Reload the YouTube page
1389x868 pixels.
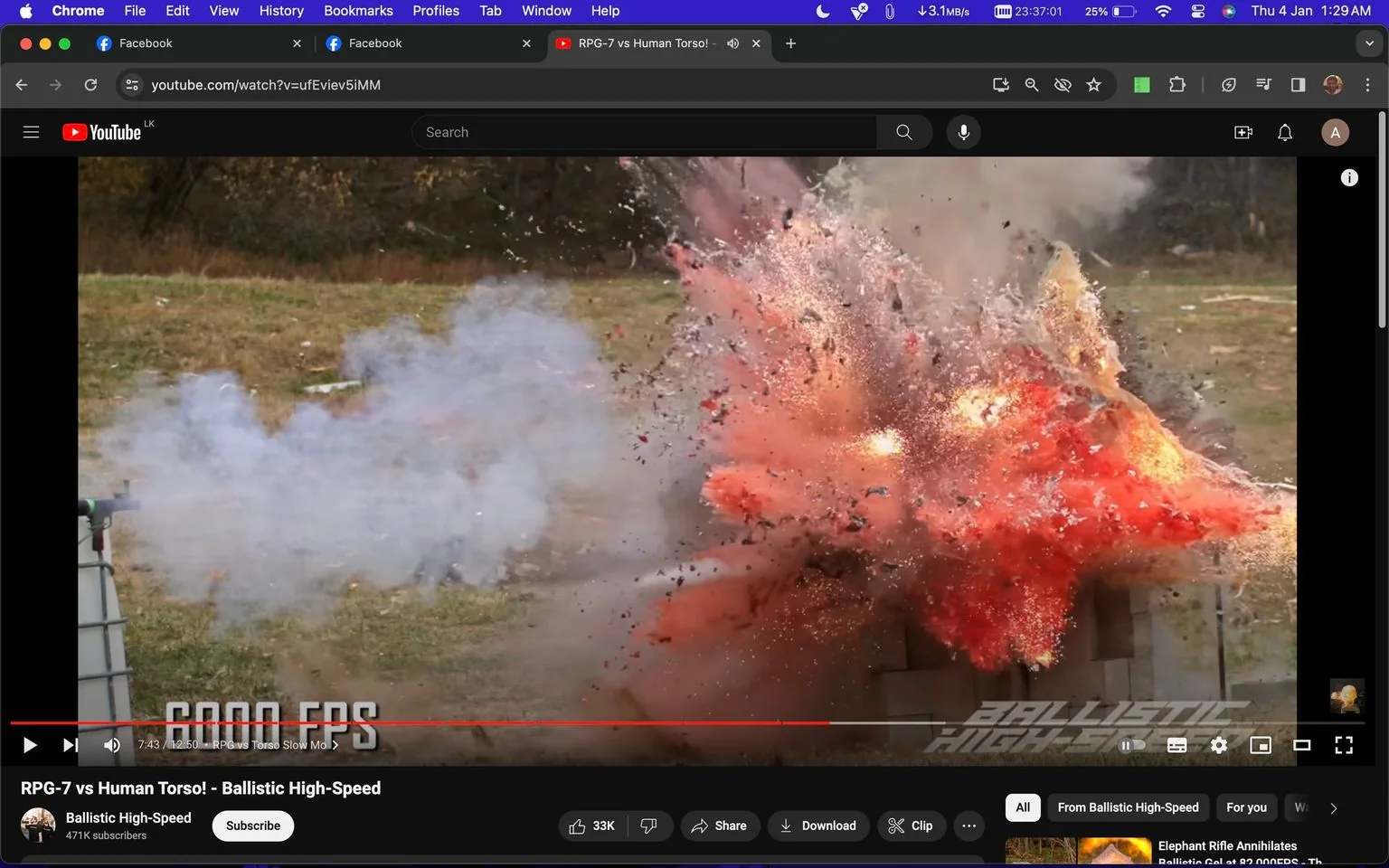(90, 85)
